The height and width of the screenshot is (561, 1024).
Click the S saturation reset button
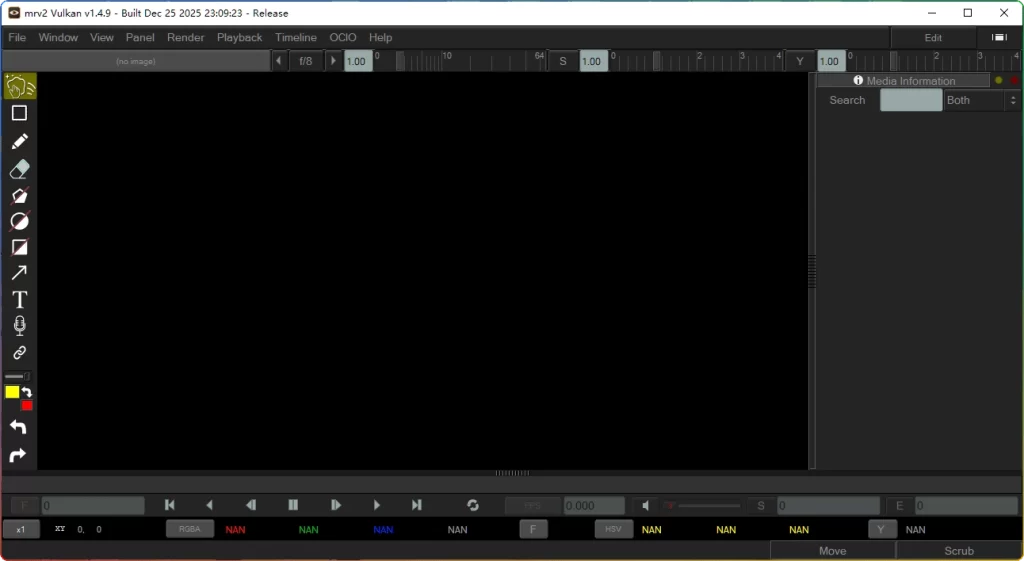point(563,61)
